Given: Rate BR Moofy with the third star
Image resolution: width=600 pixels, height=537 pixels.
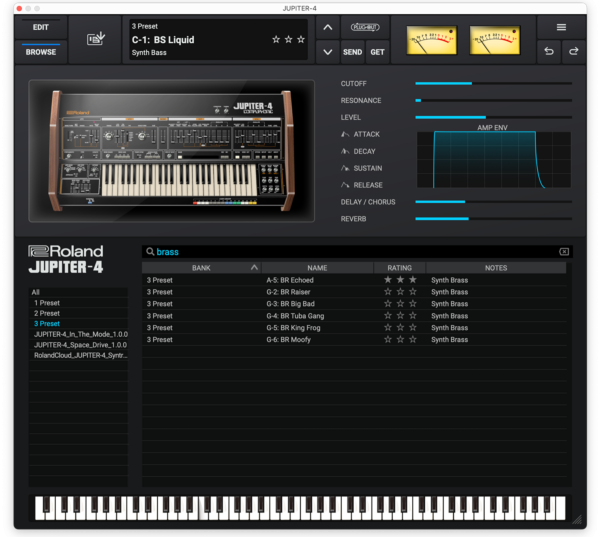Looking at the screenshot, I should (412, 339).
